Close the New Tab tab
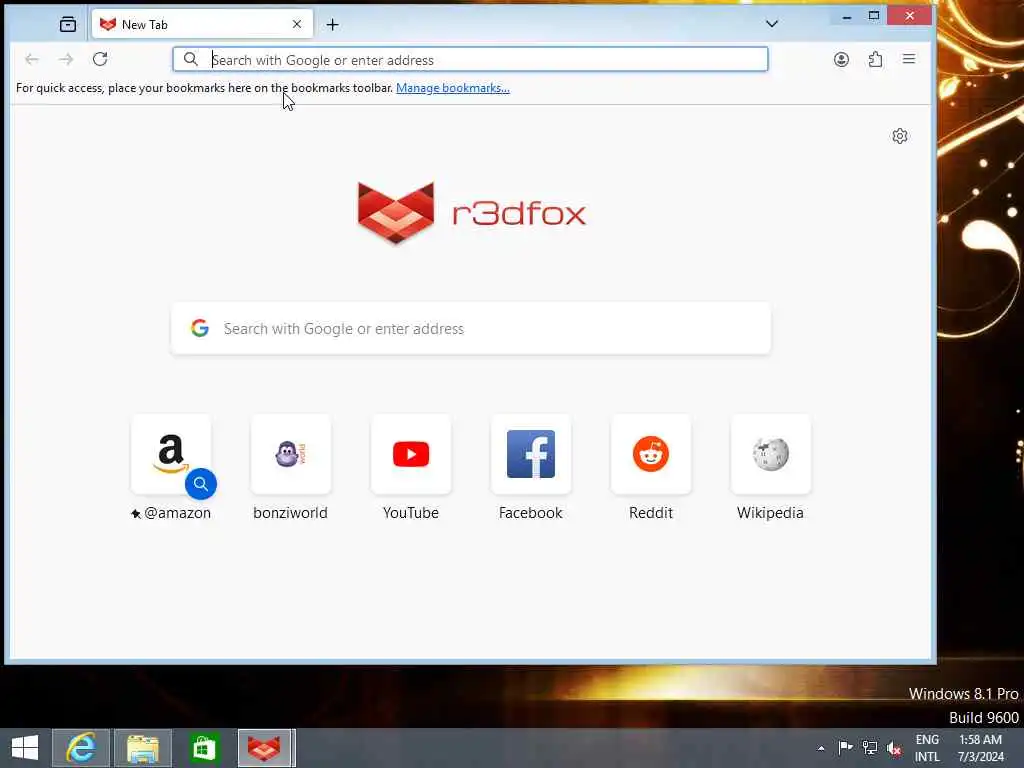The image size is (1024, 768). click(297, 24)
